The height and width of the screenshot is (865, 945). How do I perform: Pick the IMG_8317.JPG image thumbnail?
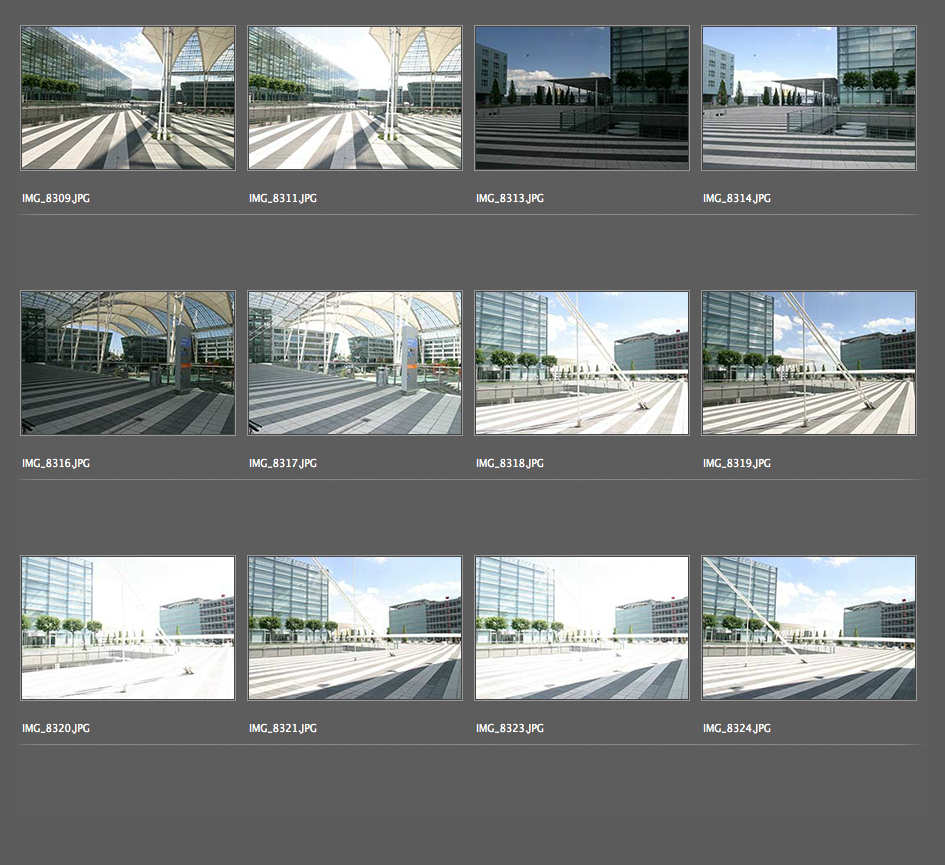point(355,363)
